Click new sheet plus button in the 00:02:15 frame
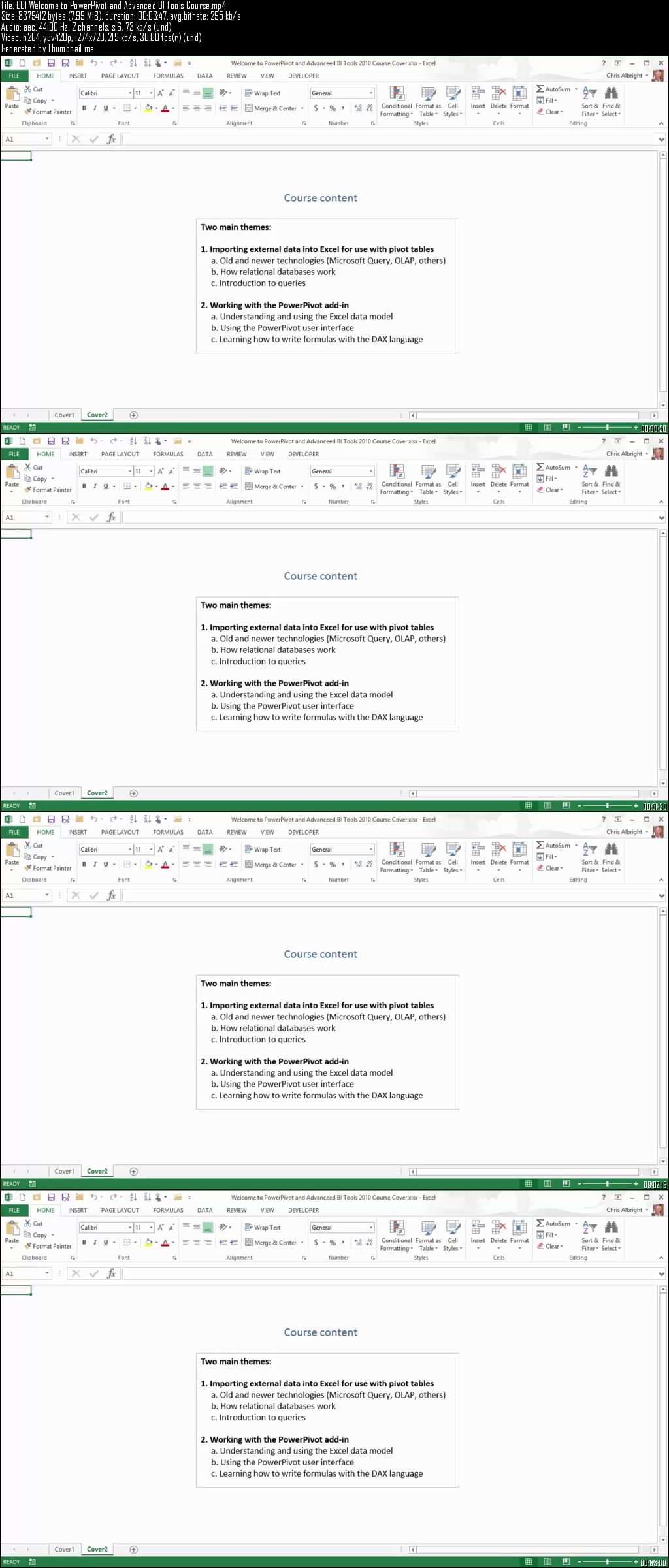Image resolution: width=669 pixels, height=1568 pixels. tap(134, 1171)
